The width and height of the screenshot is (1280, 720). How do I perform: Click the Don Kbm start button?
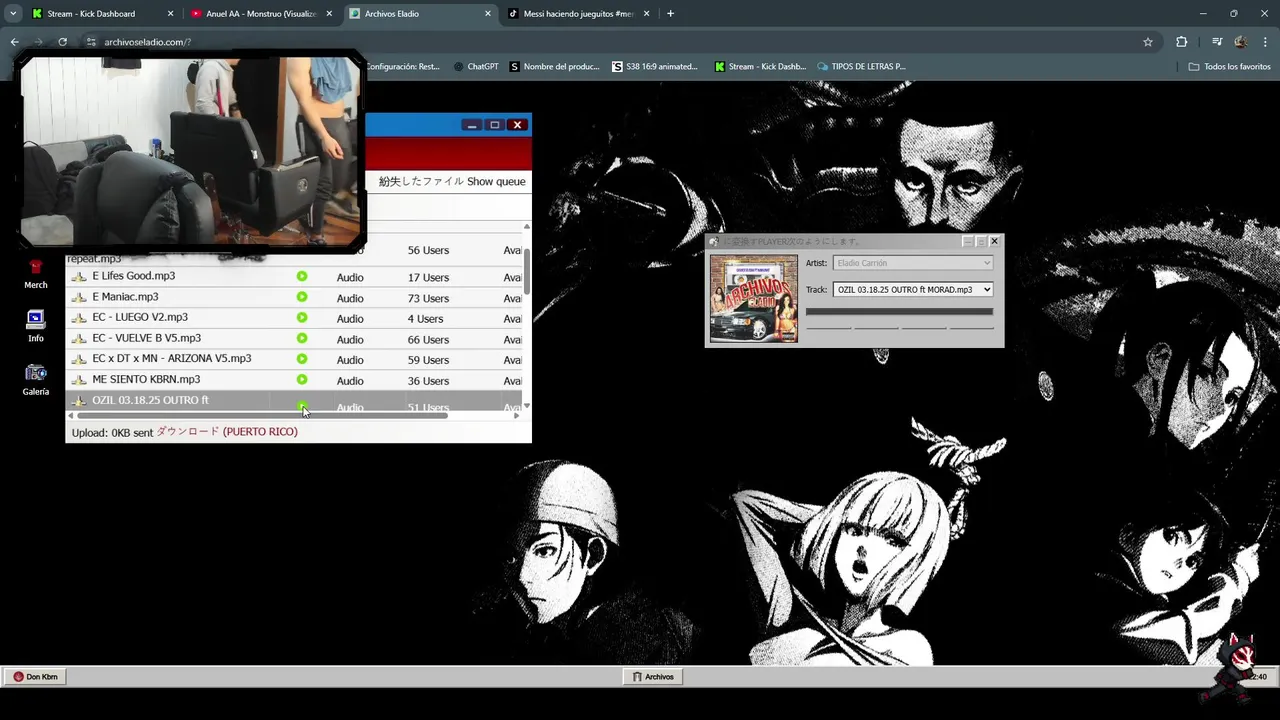pyautogui.click(x=36, y=677)
